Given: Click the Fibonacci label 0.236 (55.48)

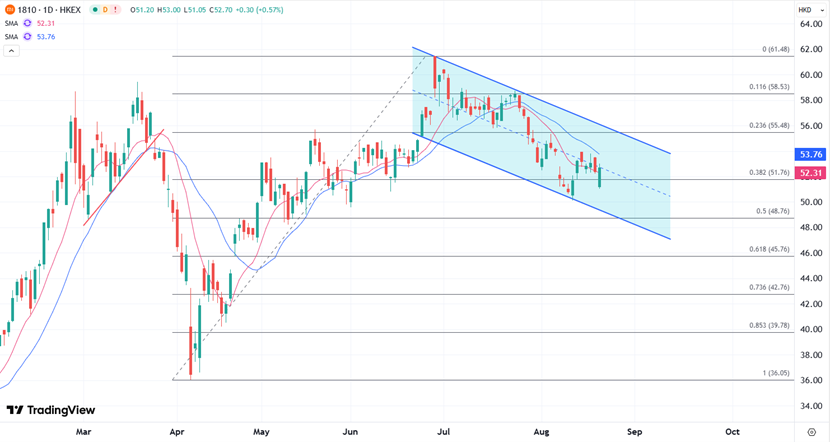Looking at the screenshot, I should click(x=769, y=125).
